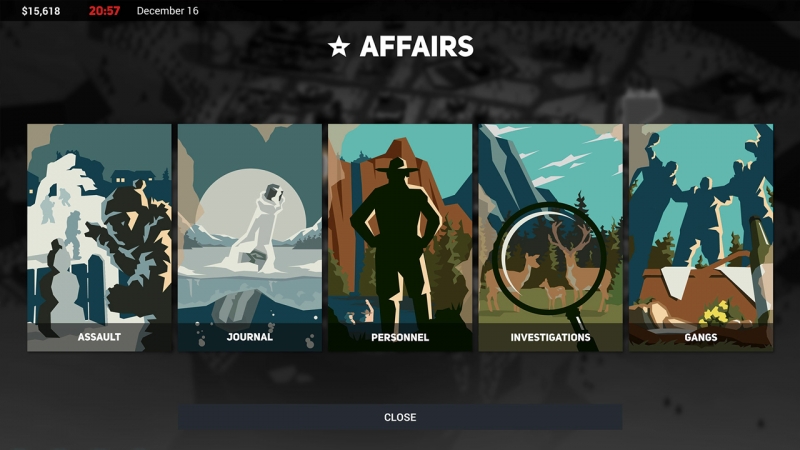Open the GANGS label
Screen dimensions: 800x450
coord(701,337)
